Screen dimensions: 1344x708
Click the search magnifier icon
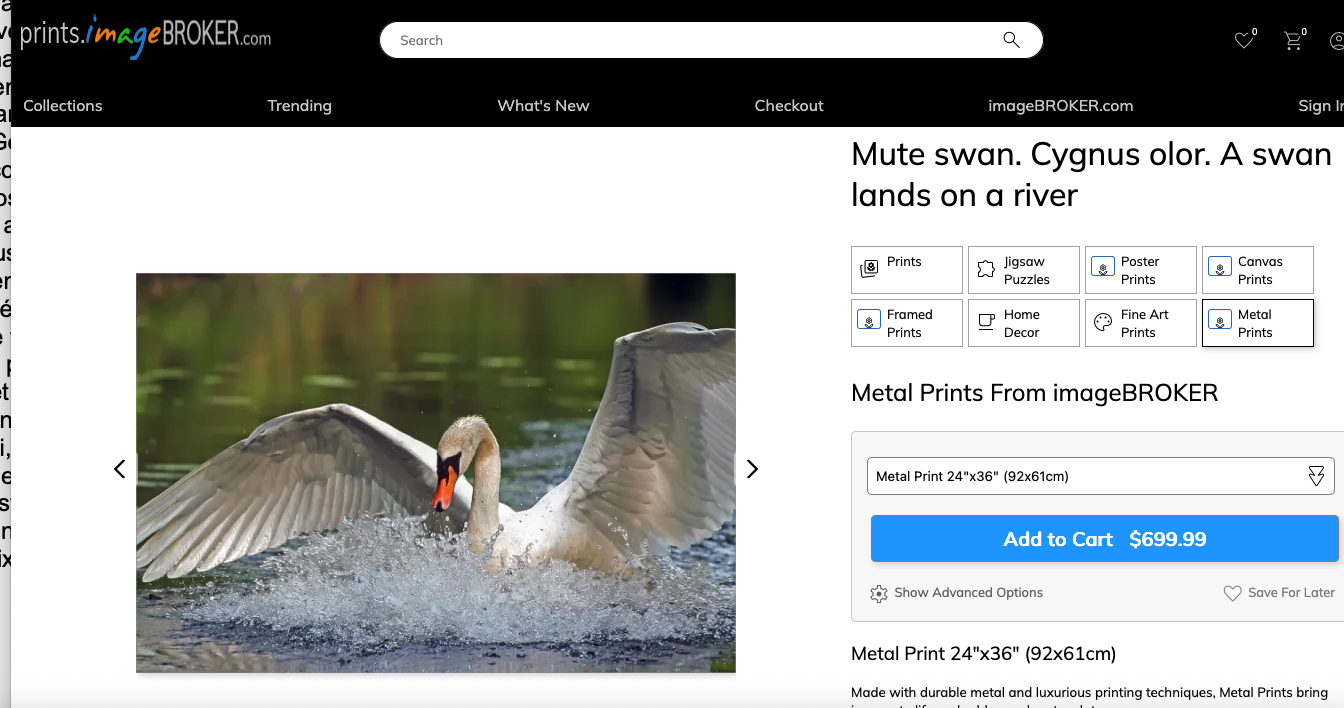click(x=1011, y=40)
